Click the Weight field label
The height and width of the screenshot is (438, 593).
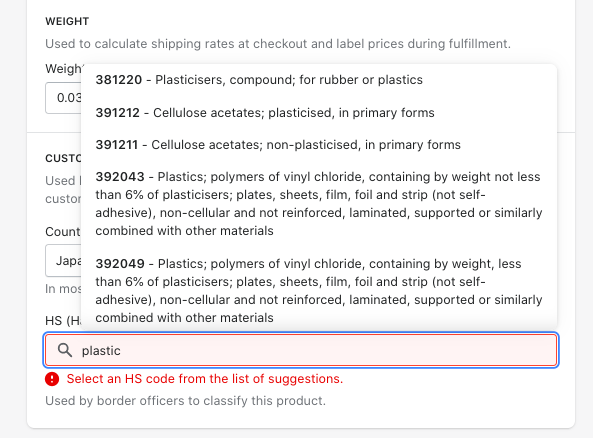tap(63, 69)
